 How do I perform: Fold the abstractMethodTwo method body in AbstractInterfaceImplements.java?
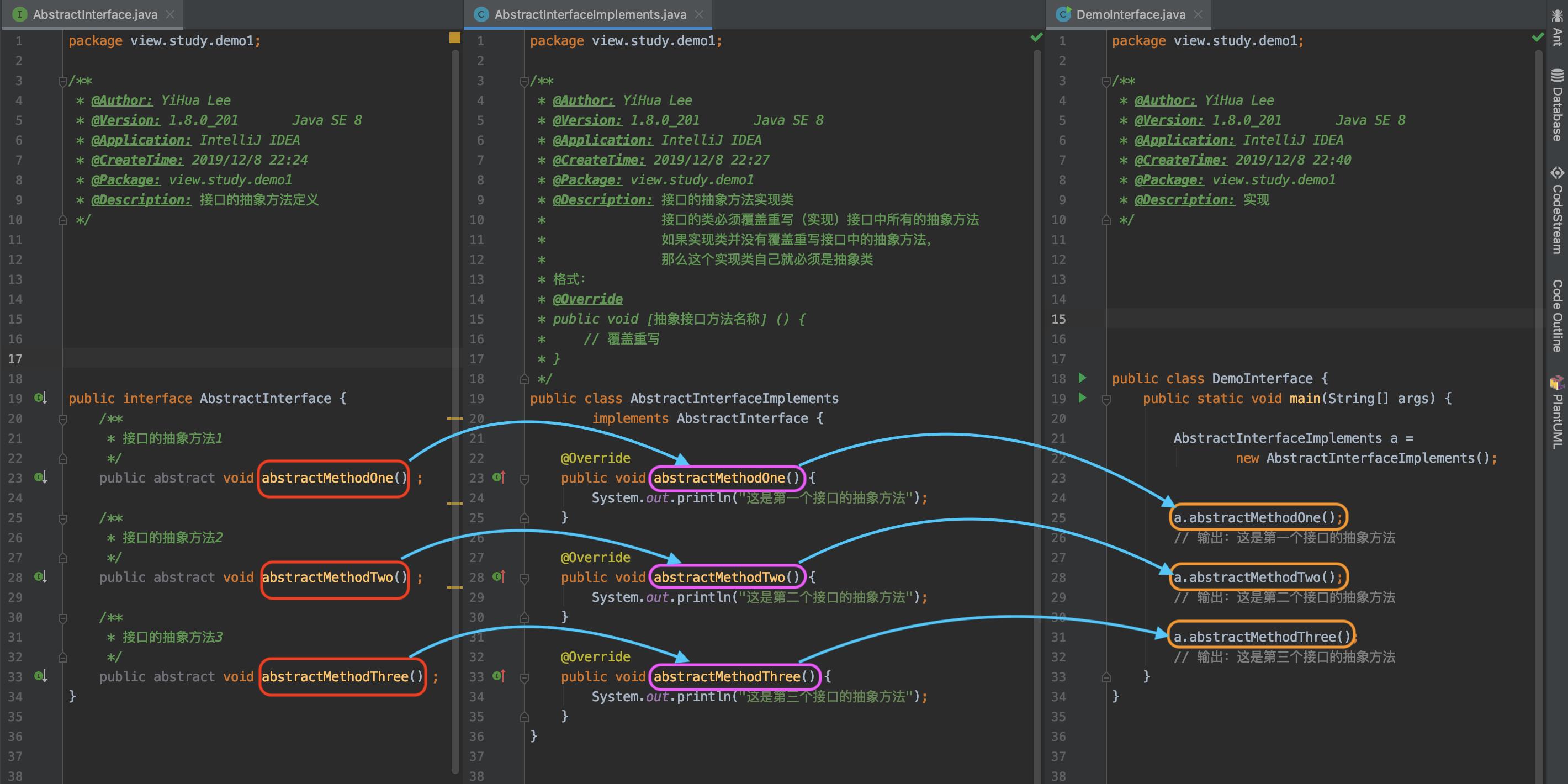click(524, 578)
